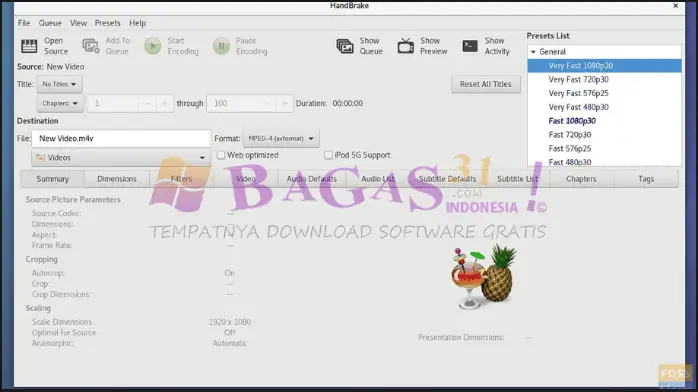Click the 1920 x 1080 scale dimensions value
The width and height of the screenshot is (698, 392).
click(230, 322)
